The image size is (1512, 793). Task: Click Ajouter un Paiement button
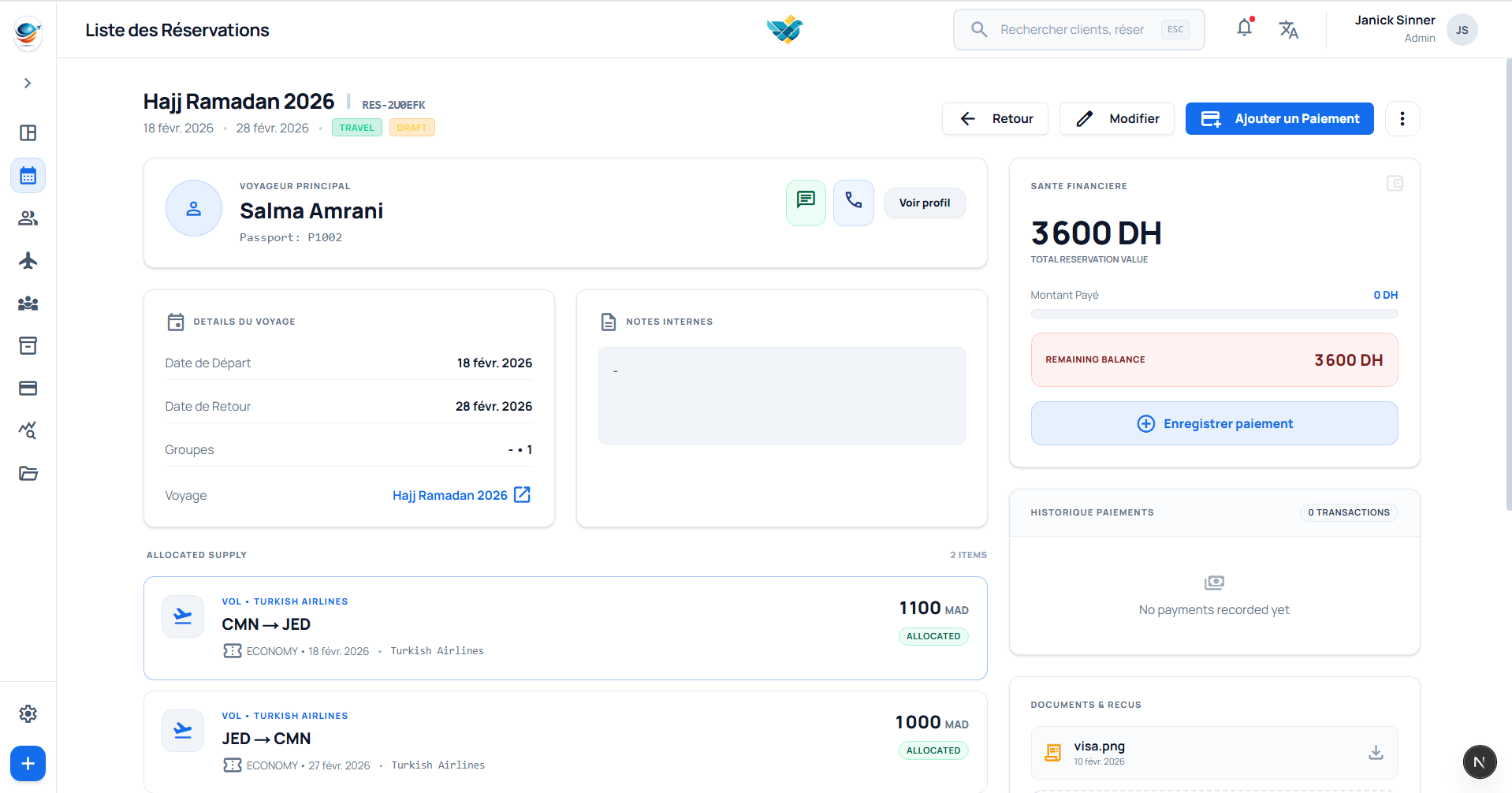click(1279, 119)
